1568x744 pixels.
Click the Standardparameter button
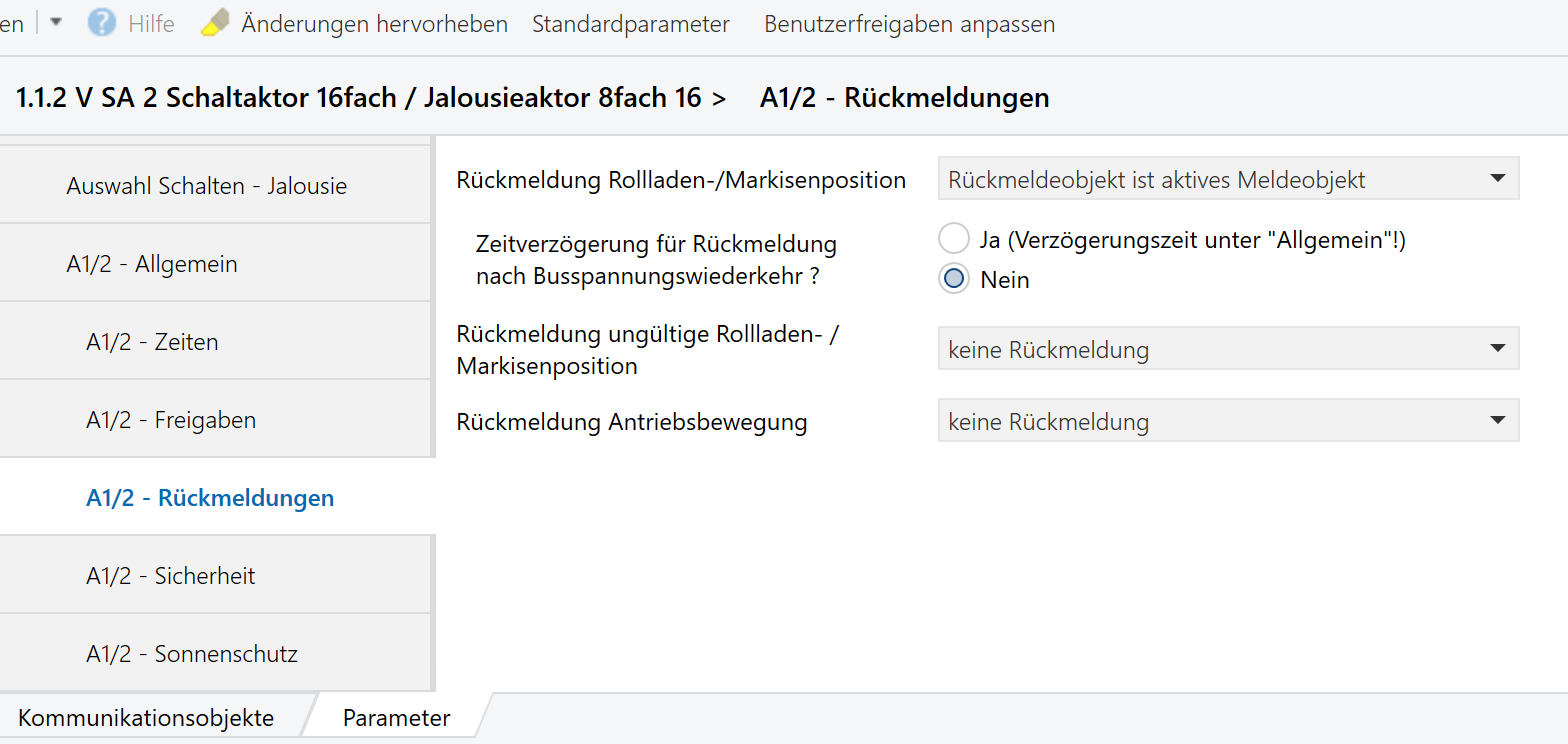point(630,24)
